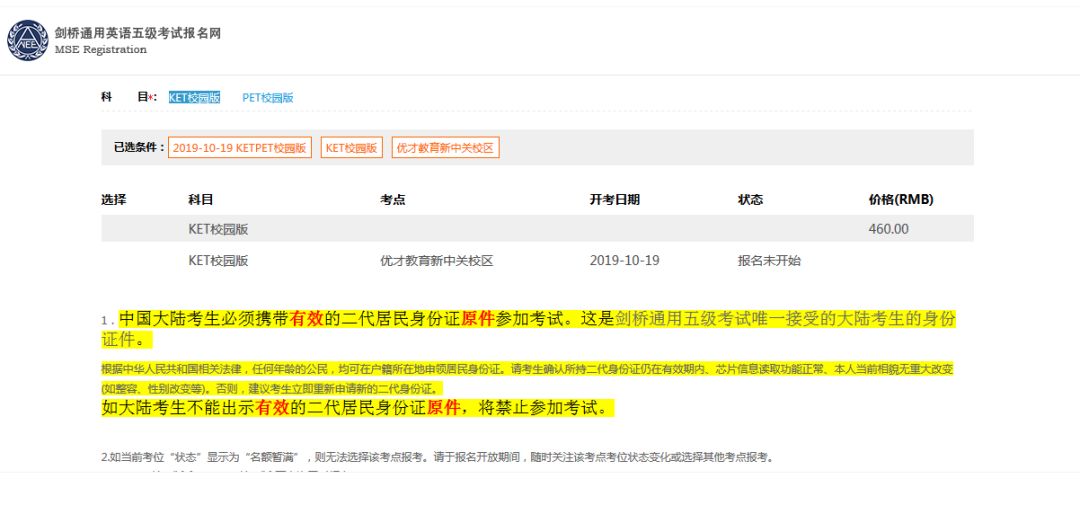The width and height of the screenshot is (1080, 514).
Task: Click note 2 about 名额暂满 status
Action: 437,457
